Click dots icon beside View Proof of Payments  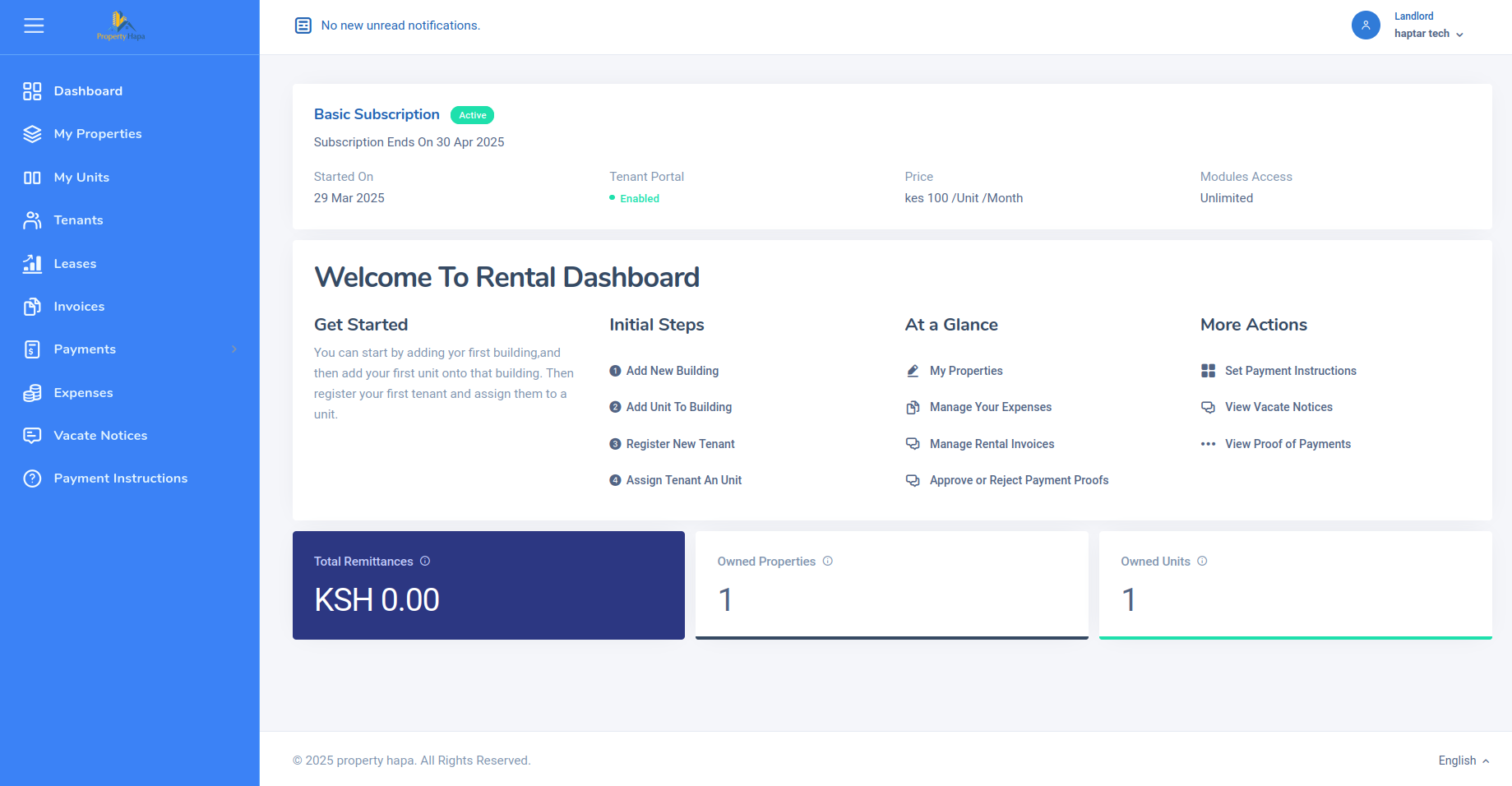click(1208, 444)
